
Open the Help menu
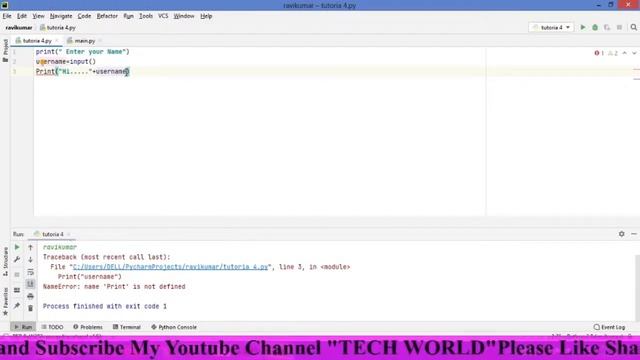[206, 16]
